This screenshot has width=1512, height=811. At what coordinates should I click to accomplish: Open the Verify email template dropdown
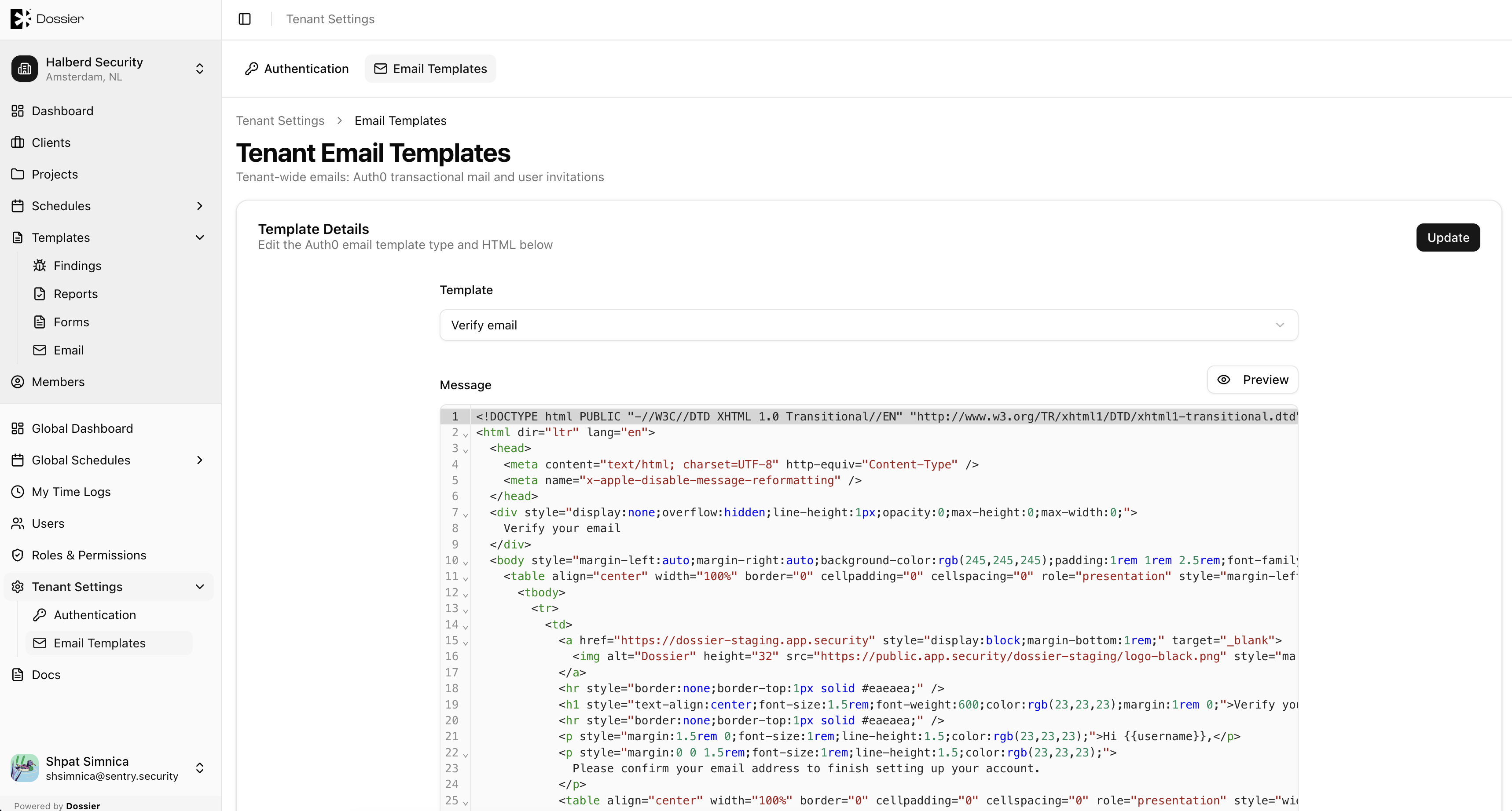pos(868,325)
